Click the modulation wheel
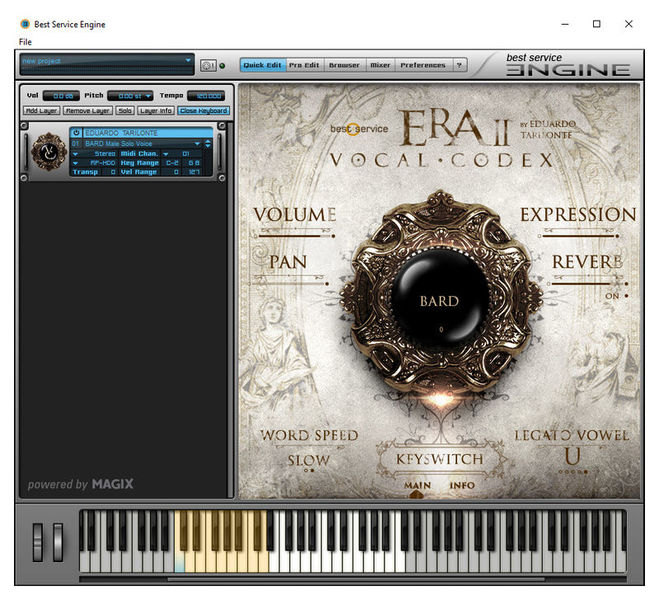Viewport: 659px width, 600px height. [58, 542]
